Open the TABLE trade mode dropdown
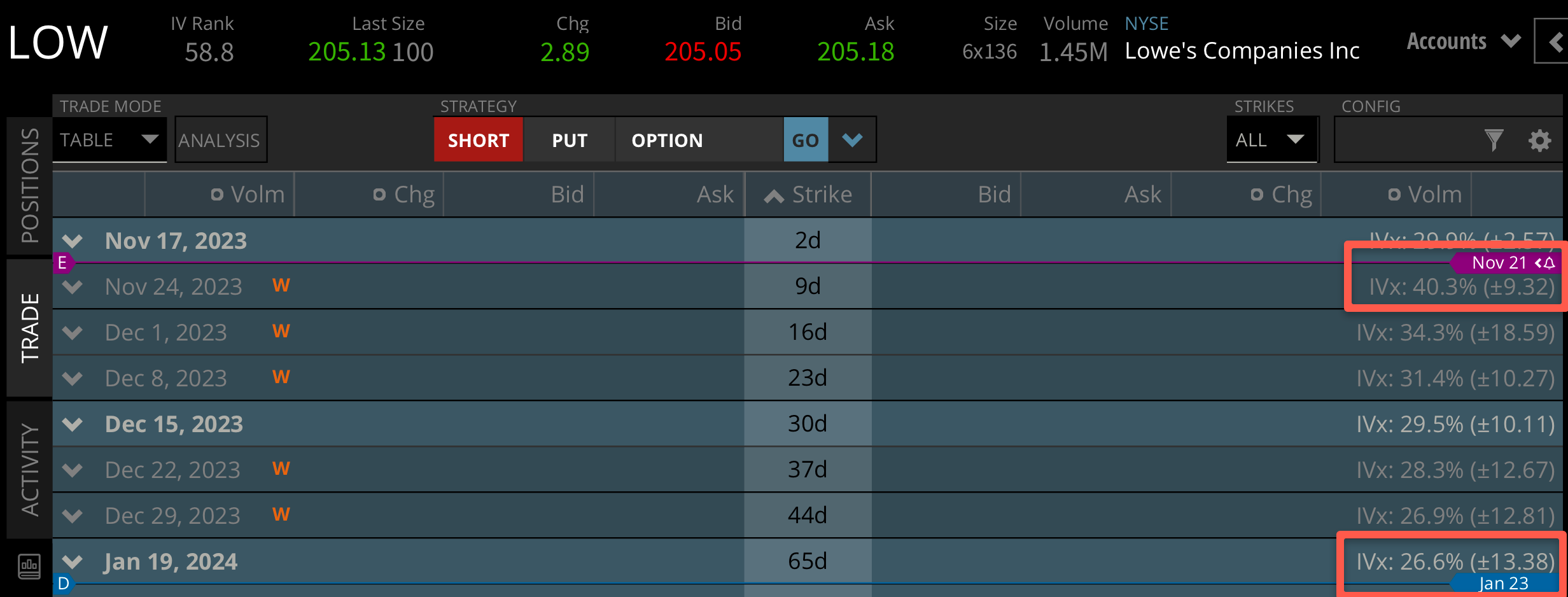 [109, 140]
